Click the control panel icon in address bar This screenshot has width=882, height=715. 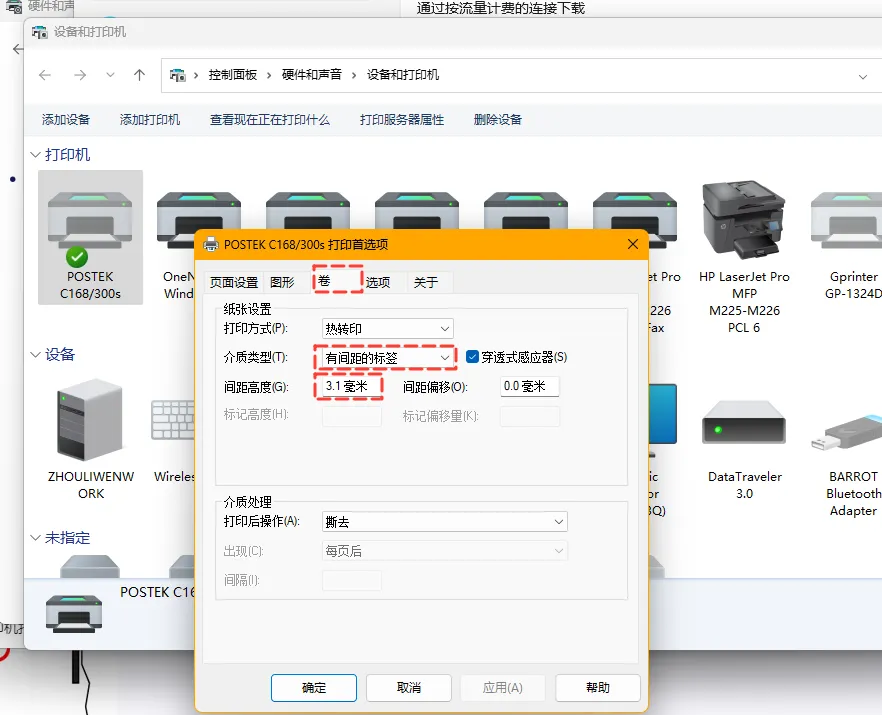(x=178, y=75)
